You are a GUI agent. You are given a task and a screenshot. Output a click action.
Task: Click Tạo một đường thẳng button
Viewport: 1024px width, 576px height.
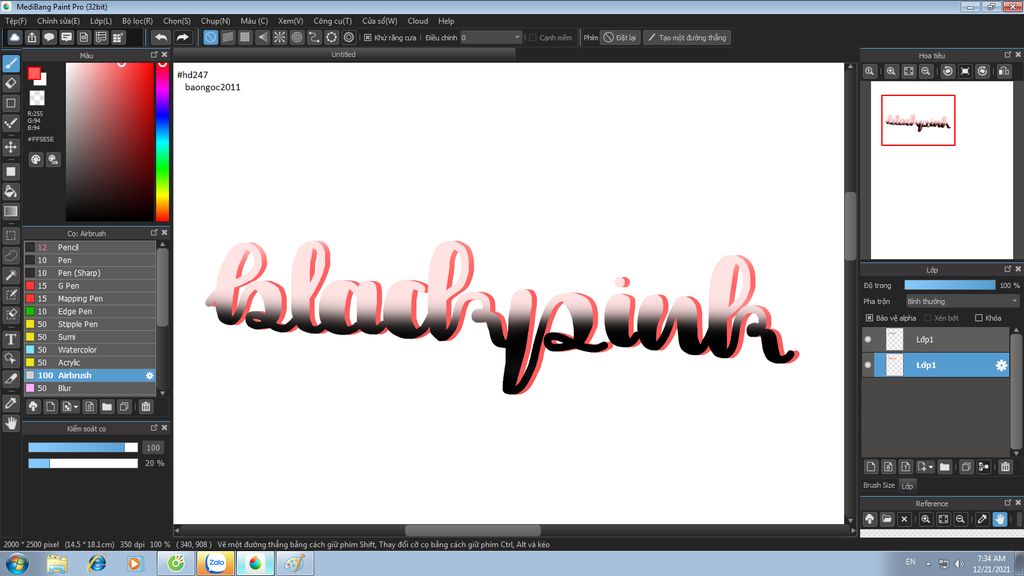tap(687, 37)
